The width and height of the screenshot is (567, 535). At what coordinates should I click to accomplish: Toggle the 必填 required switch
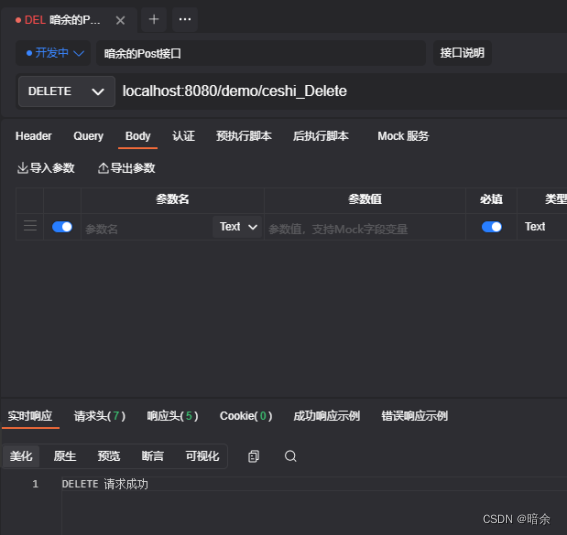[x=492, y=227]
